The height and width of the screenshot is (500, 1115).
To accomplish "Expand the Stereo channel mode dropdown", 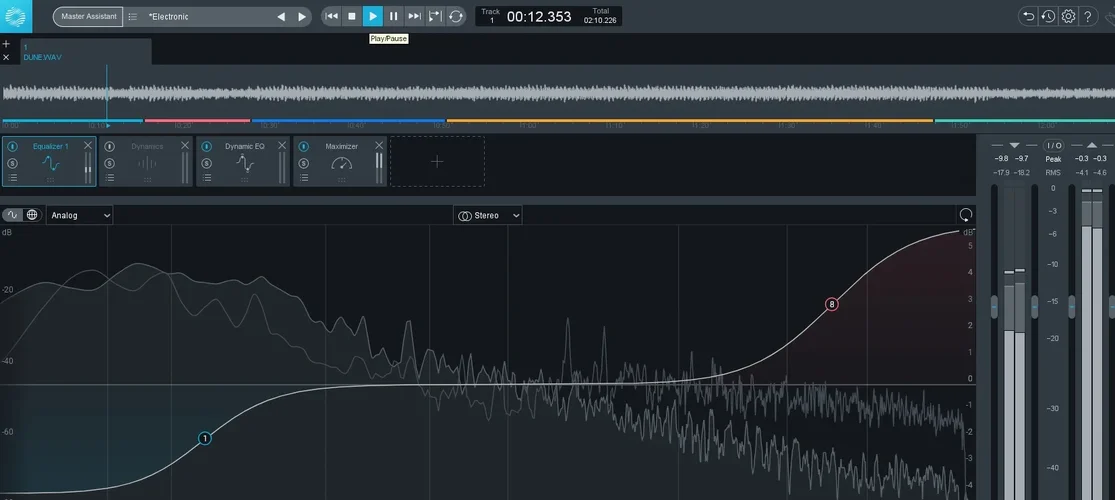I will (x=489, y=215).
